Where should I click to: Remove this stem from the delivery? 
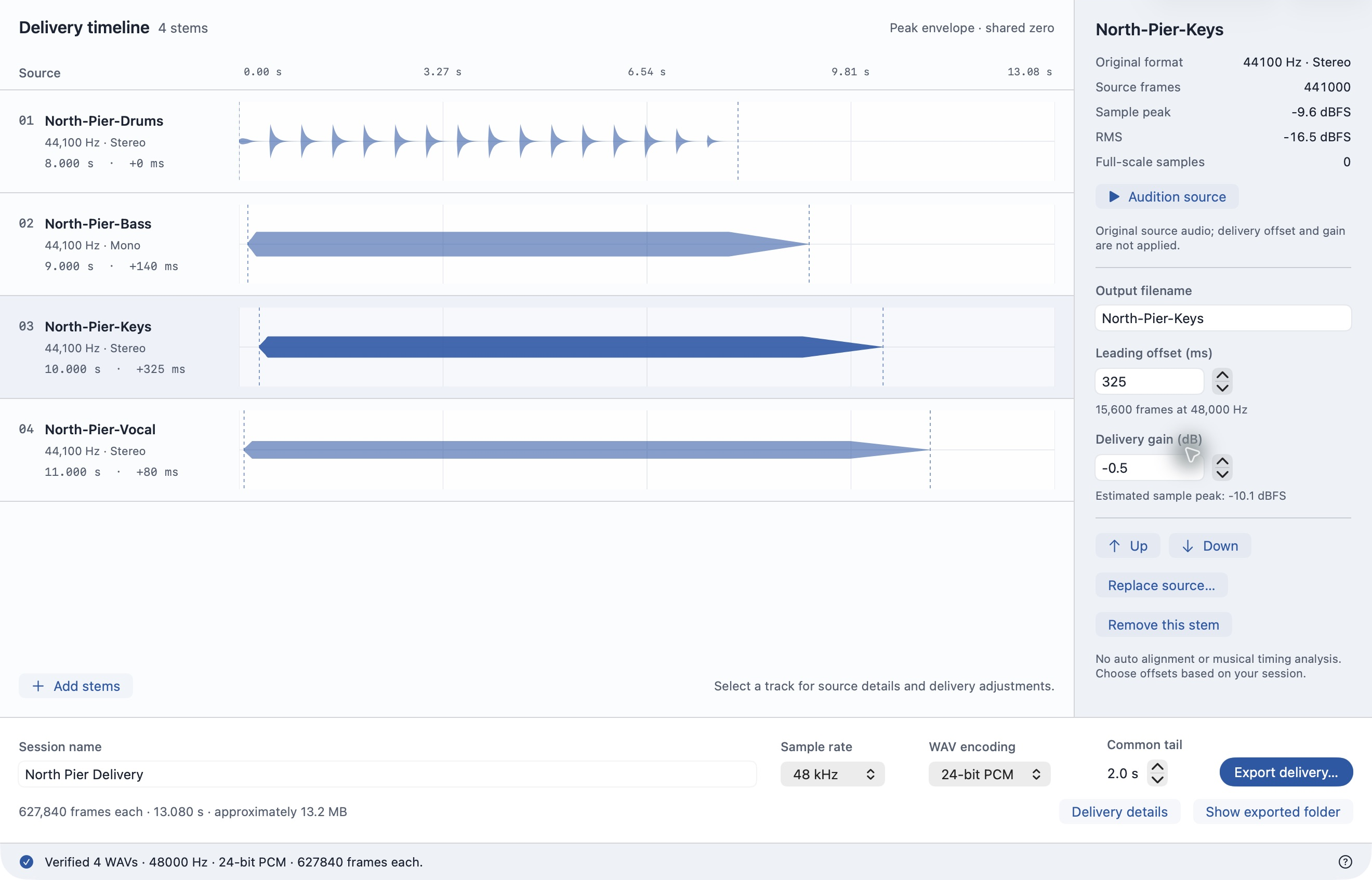pos(1163,624)
